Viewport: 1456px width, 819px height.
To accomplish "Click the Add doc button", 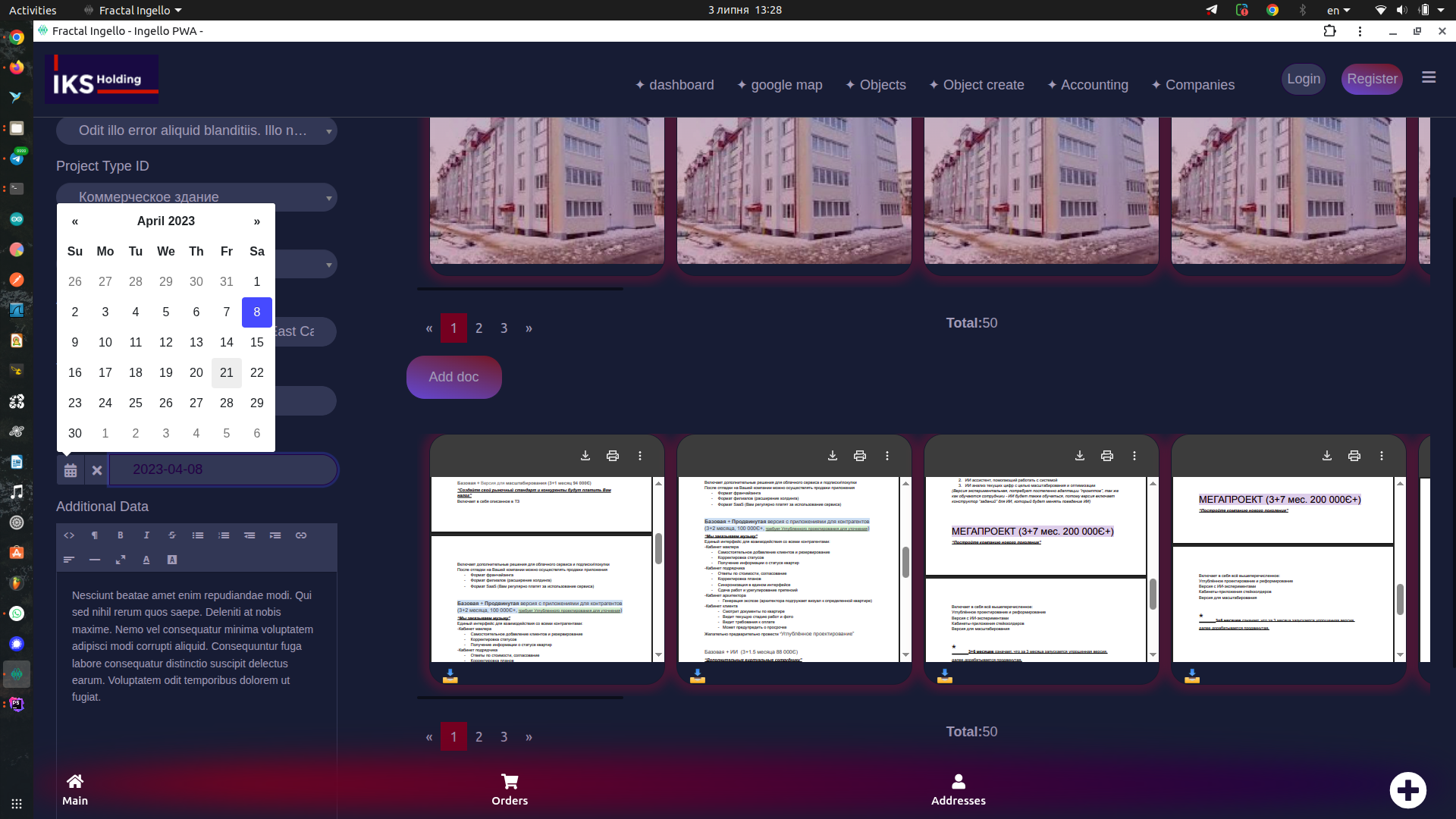I will tap(453, 377).
